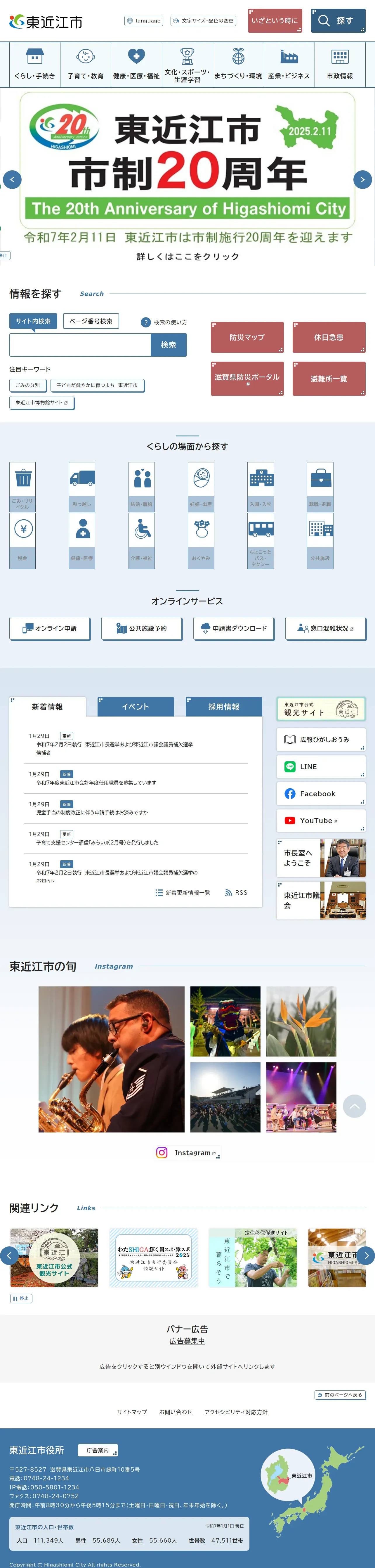Open the まちづくり・環境 navigation menu
This screenshot has height=1568, width=375.
click(238, 65)
